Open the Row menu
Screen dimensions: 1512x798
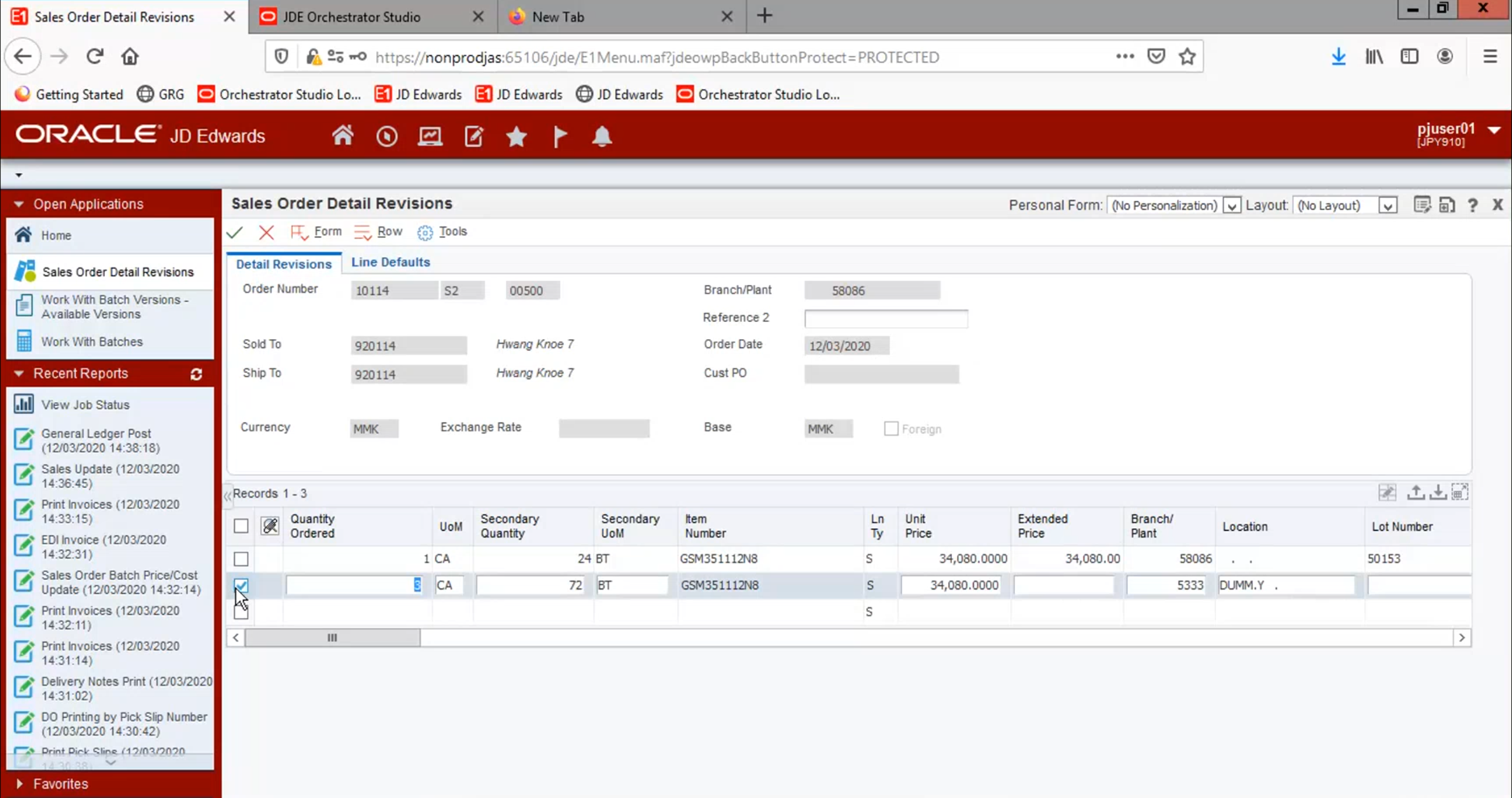[x=389, y=232]
